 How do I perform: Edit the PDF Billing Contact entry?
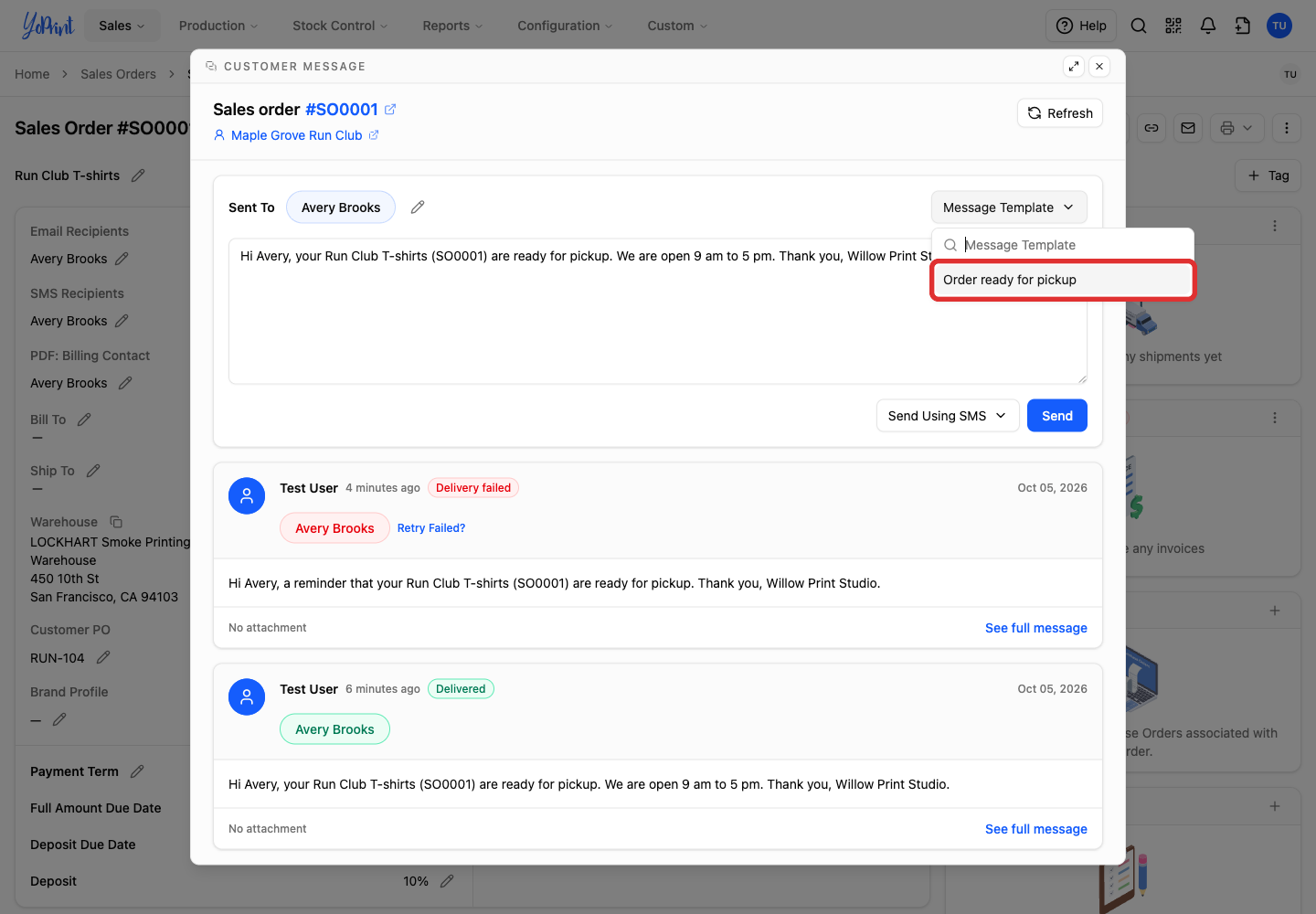(125, 383)
